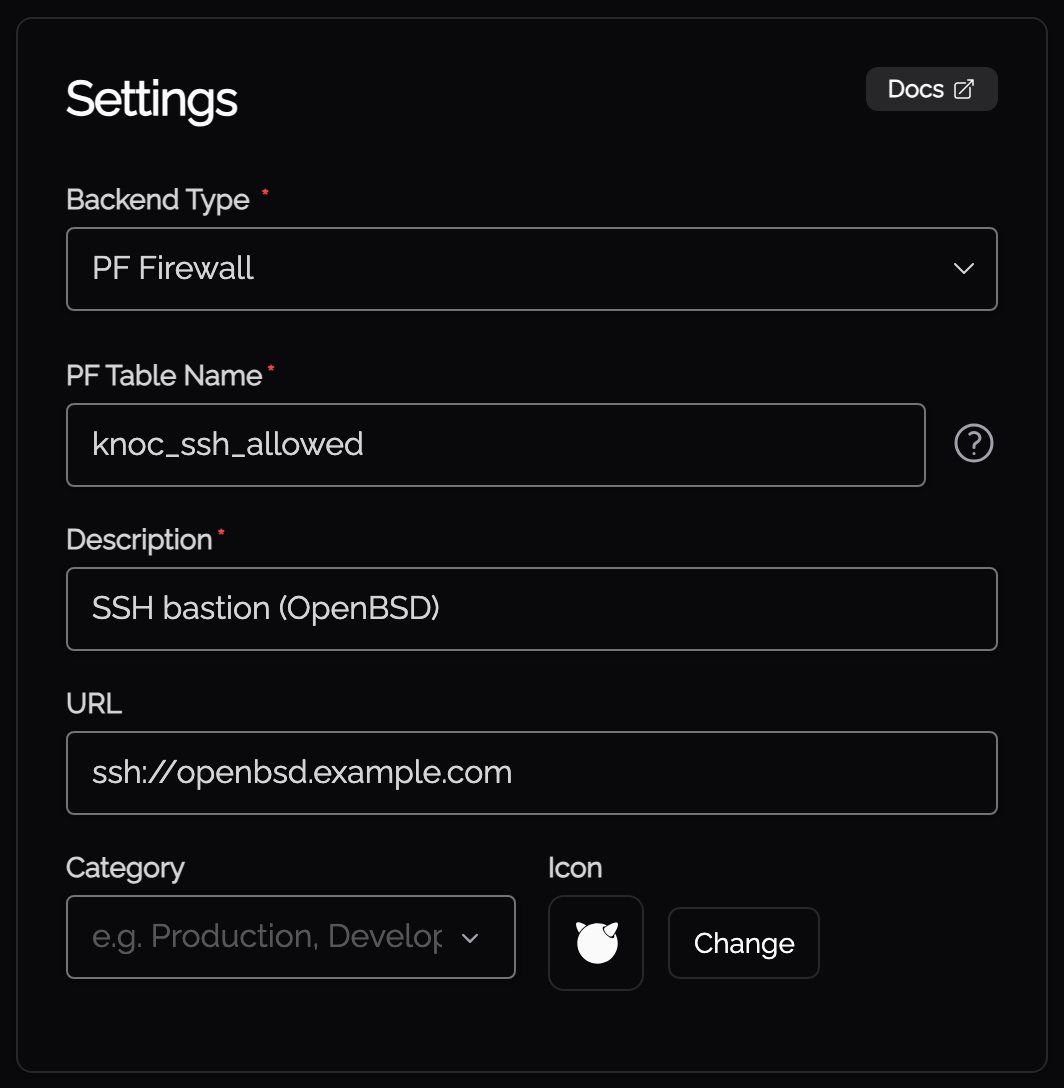The width and height of the screenshot is (1064, 1088).
Task: Click the Category label
Action: click(125, 868)
